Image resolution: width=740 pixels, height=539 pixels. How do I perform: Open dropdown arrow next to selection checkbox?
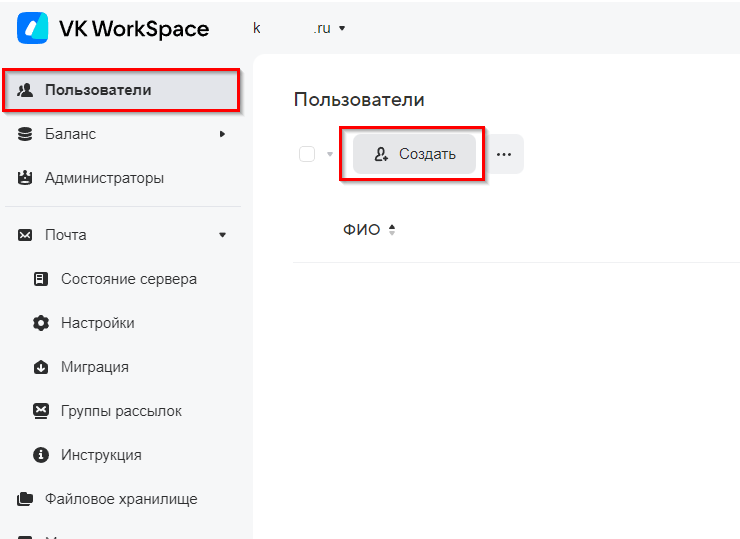(x=330, y=155)
